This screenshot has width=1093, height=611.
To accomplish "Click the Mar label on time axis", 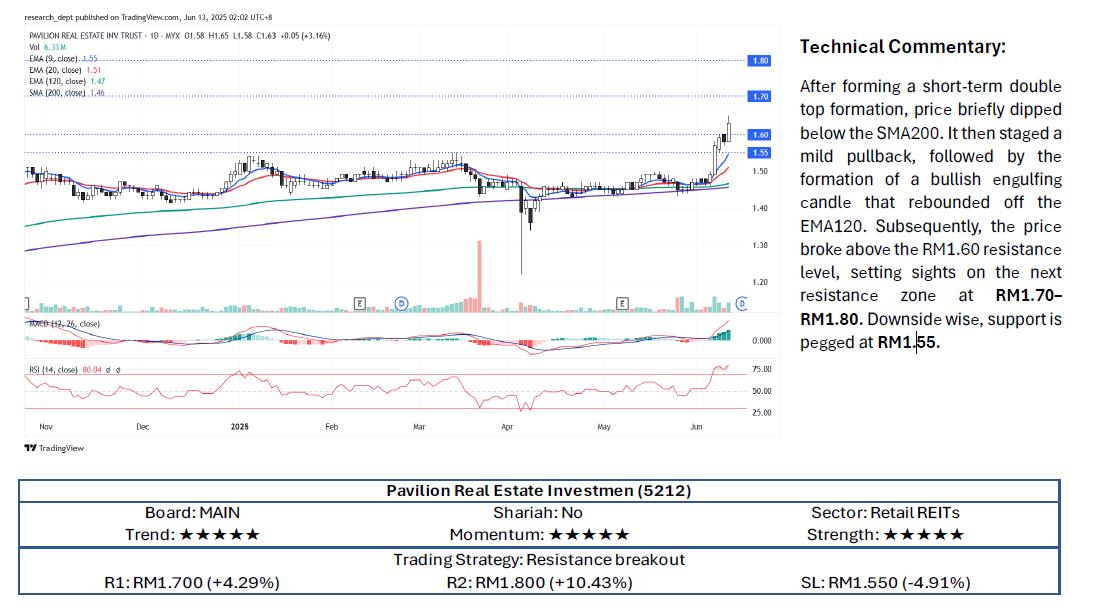I will point(419,426).
